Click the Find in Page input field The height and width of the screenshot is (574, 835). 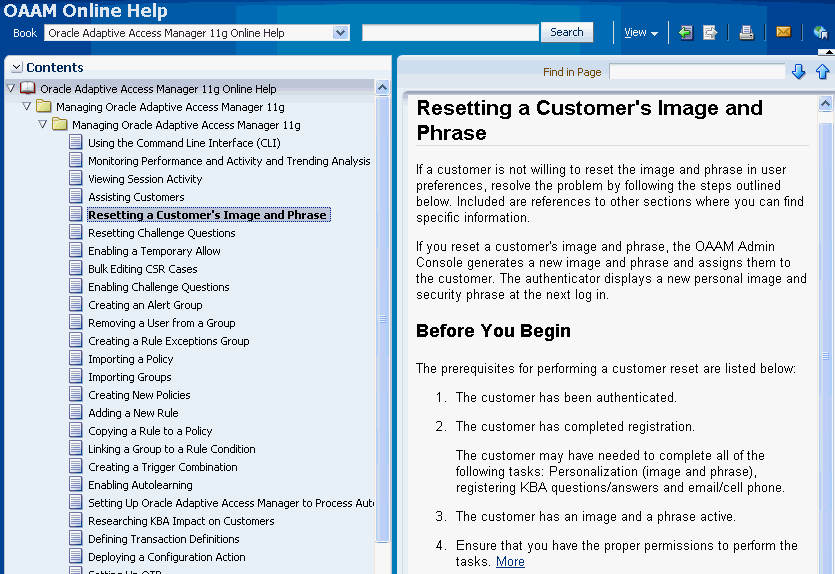point(697,71)
